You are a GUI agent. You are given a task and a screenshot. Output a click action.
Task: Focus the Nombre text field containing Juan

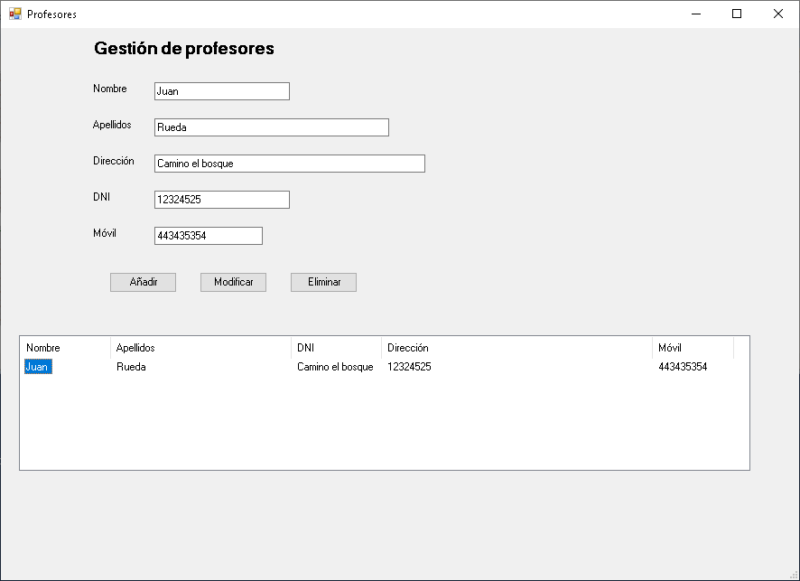[221, 91]
